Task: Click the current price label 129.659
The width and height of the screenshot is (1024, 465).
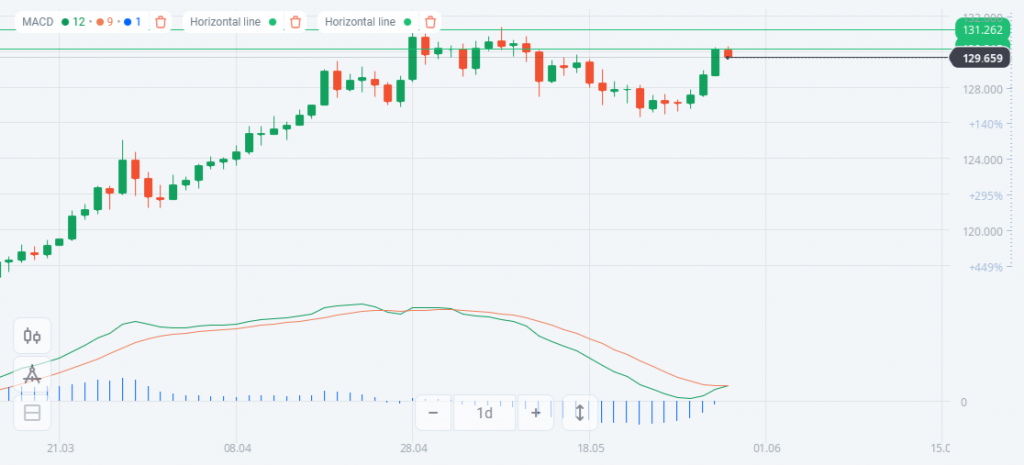Action: [981, 59]
